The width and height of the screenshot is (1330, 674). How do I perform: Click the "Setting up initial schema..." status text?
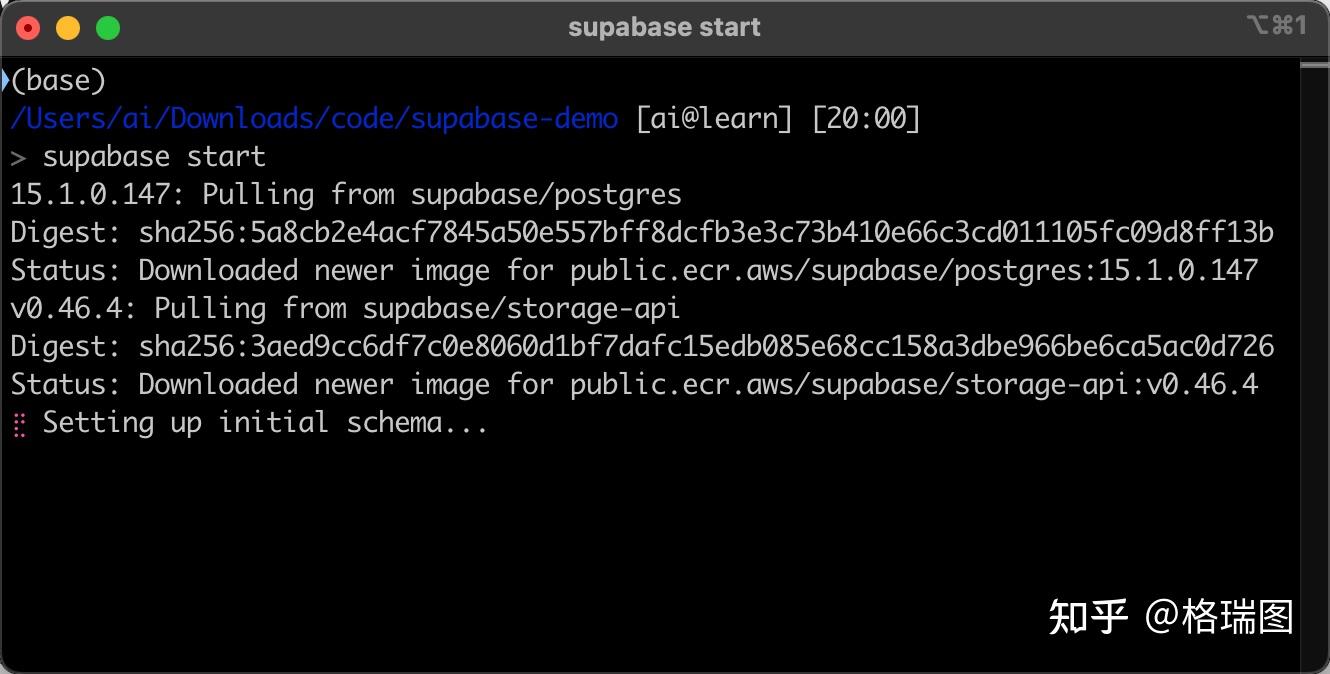click(x=265, y=423)
